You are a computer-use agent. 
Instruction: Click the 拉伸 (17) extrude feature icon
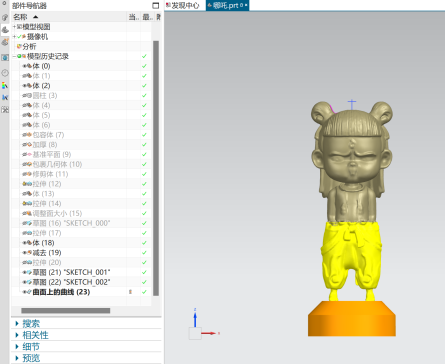point(29,233)
